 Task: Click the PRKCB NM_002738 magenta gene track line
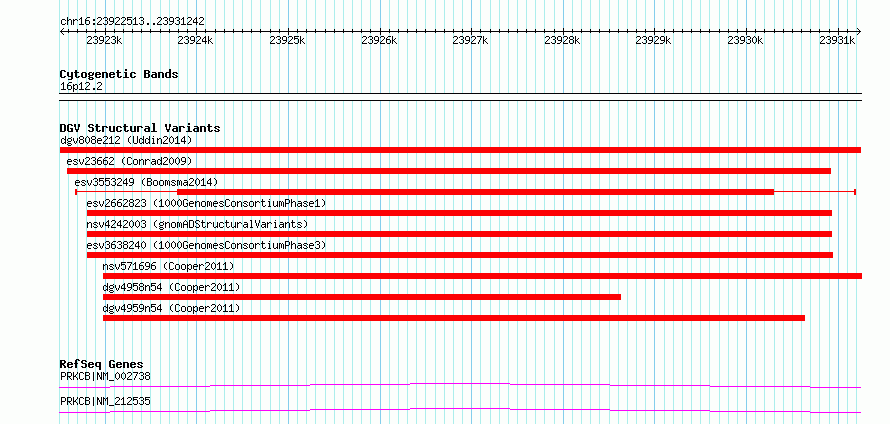[460, 385]
